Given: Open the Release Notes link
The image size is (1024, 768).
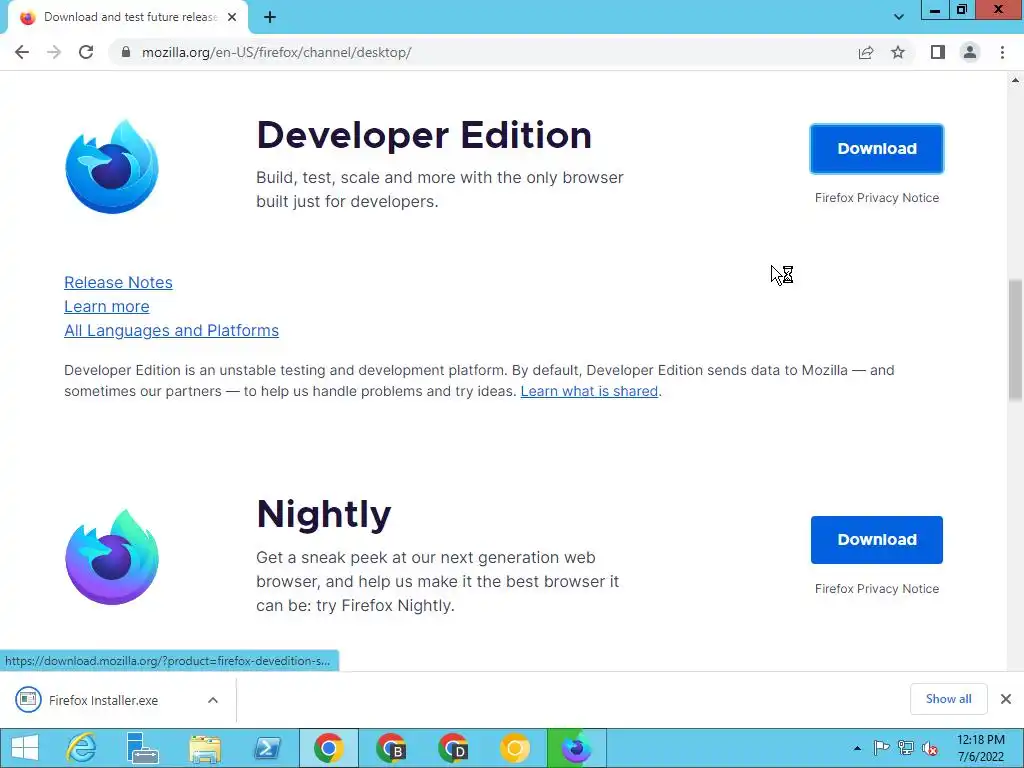Looking at the screenshot, I should point(118,282).
